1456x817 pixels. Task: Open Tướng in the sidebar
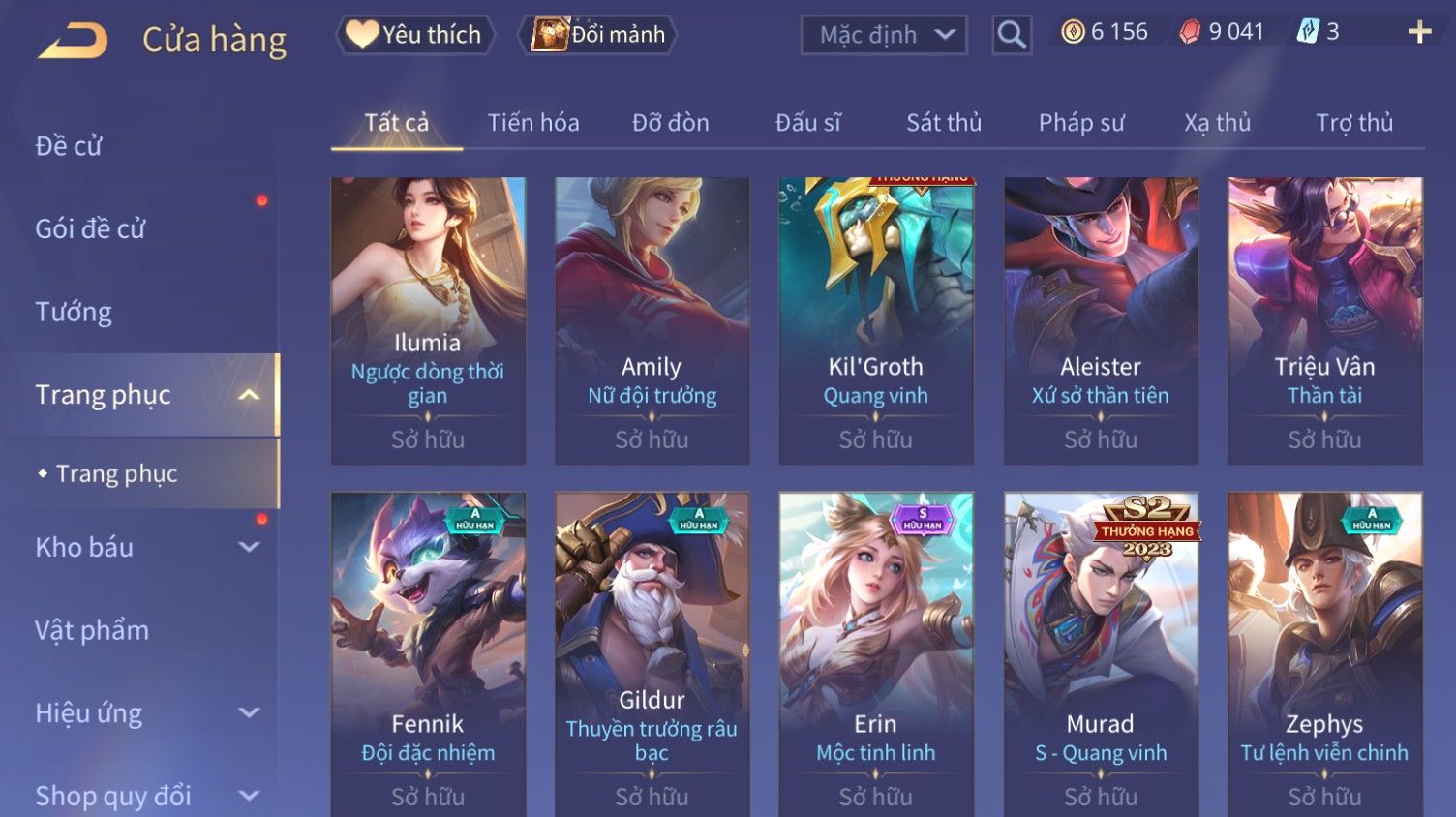pos(74,312)
